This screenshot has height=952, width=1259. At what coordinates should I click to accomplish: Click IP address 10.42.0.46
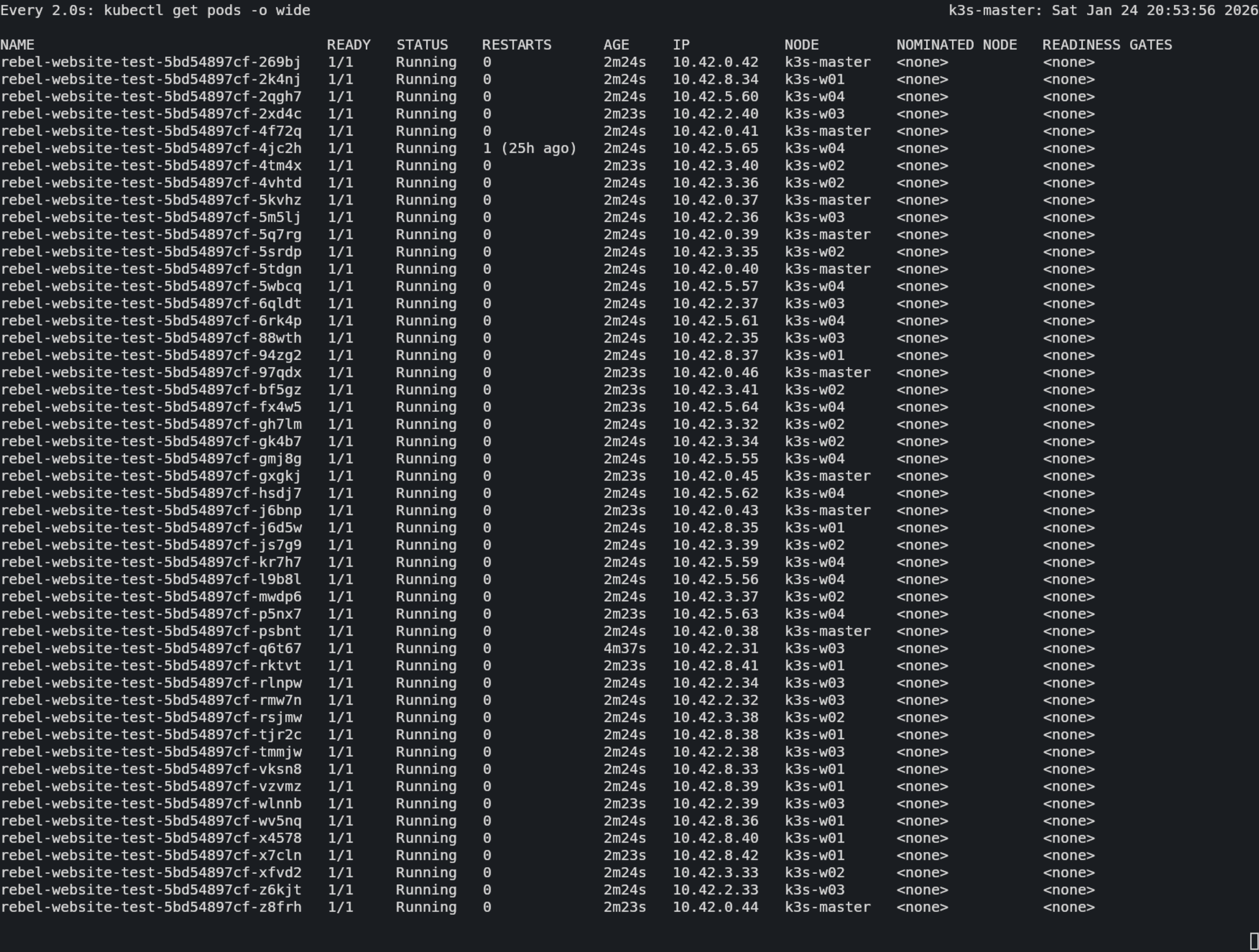(715, 373)
